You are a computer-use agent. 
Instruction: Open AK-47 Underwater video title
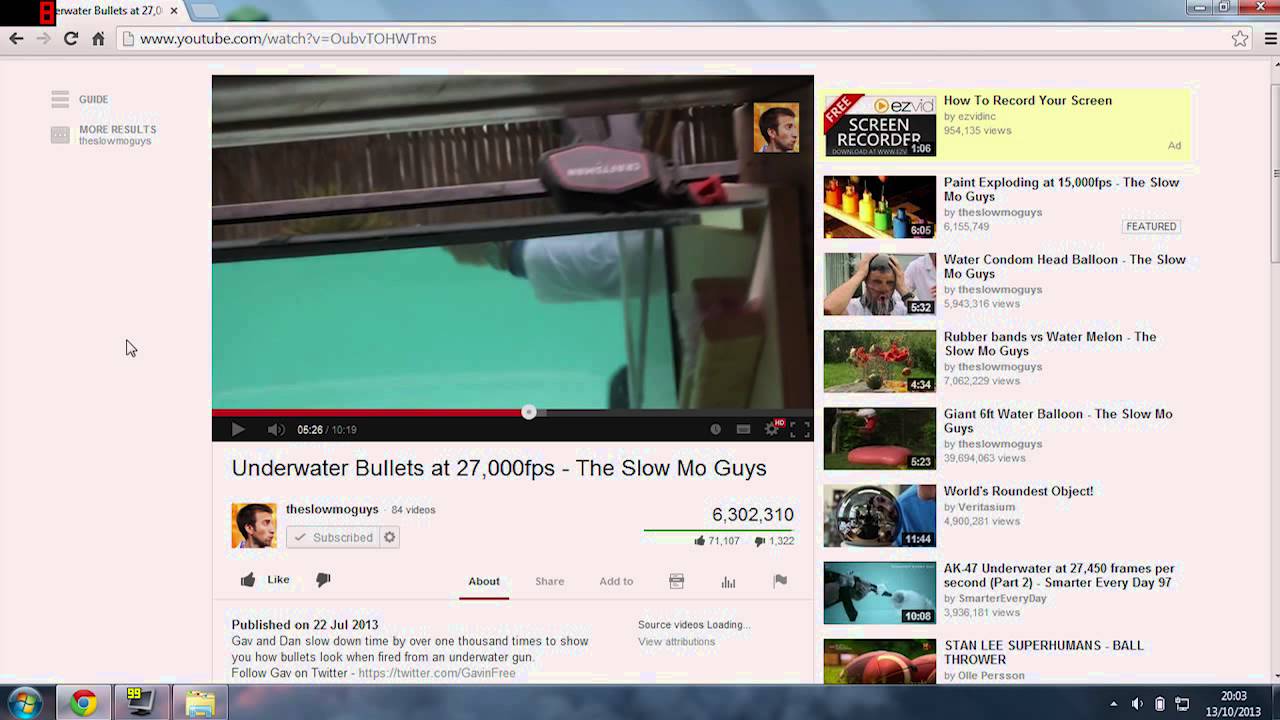[1059, 575]
